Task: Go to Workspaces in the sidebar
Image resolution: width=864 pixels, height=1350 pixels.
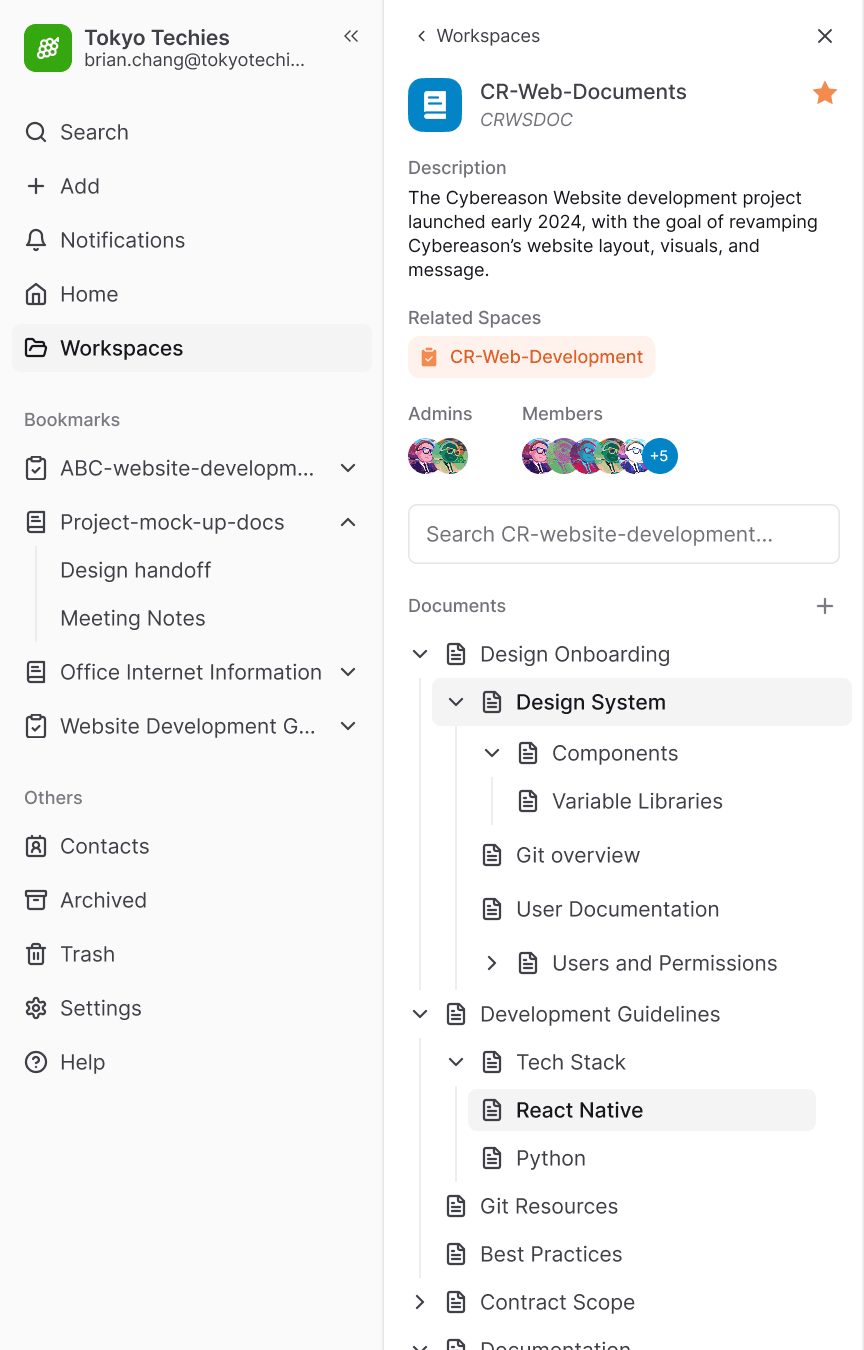Action: click(121, 348)
